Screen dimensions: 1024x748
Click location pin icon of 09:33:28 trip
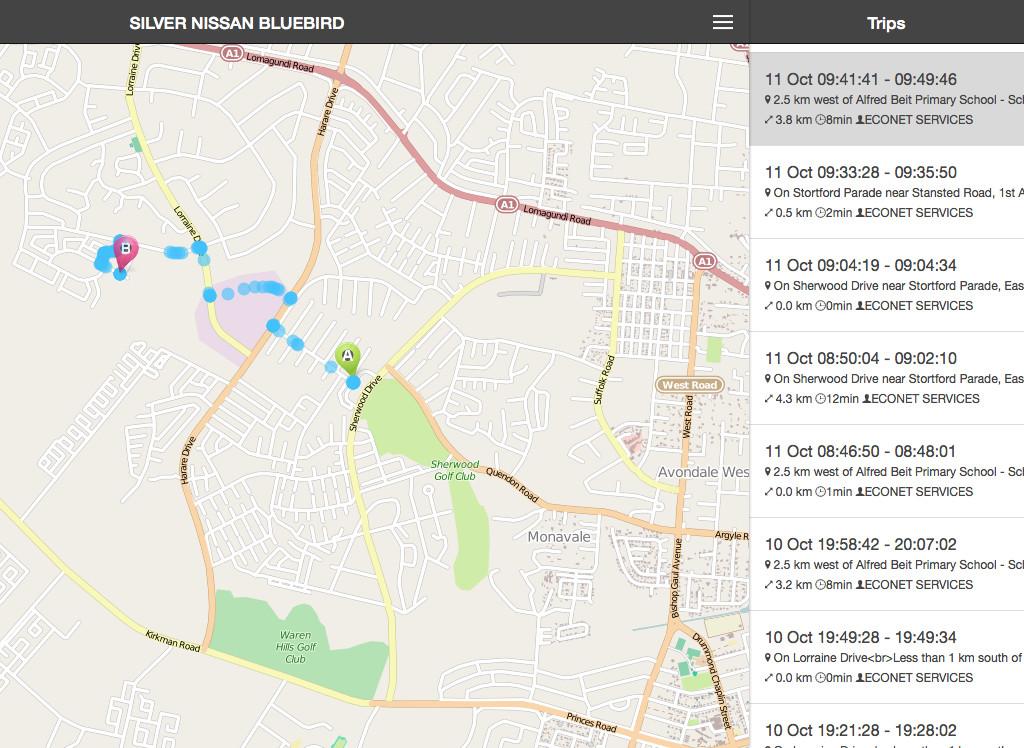(768, 193)
